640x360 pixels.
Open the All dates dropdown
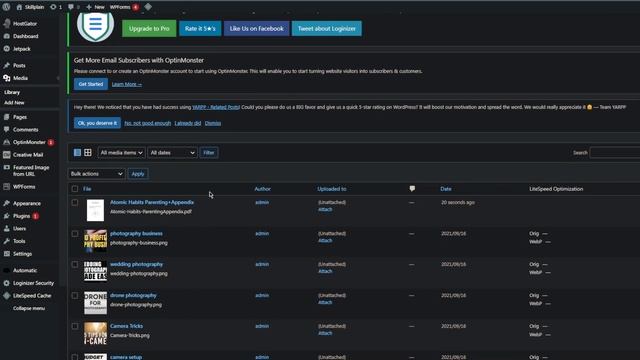[x=172, y=153]
